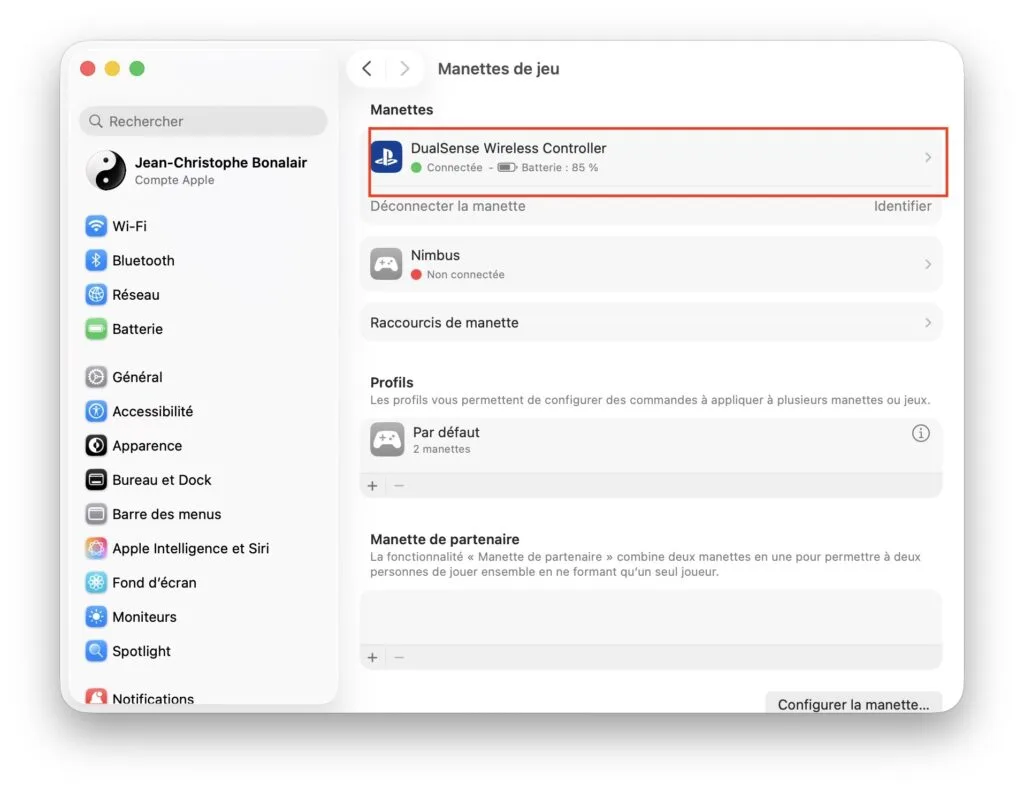The image size is (1024, 792).
Task: Expand DualSense Wireless Controller details chevron
Action: (928, 157)
